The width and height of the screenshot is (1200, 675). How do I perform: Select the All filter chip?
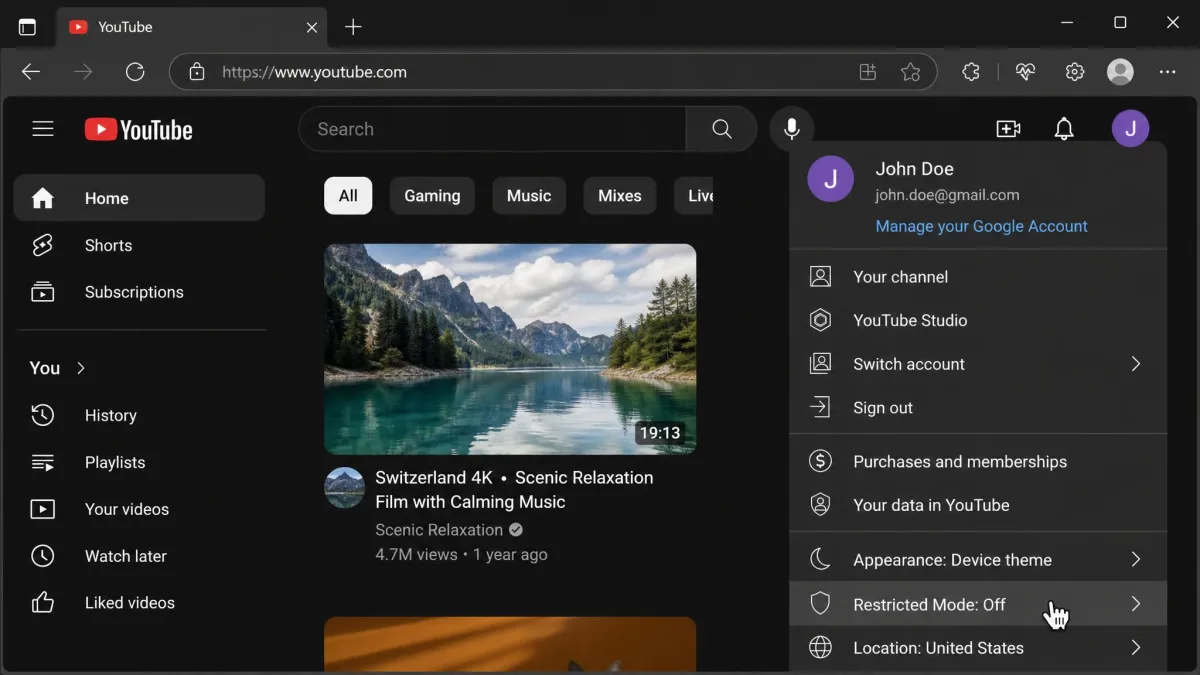click(348, 196)
